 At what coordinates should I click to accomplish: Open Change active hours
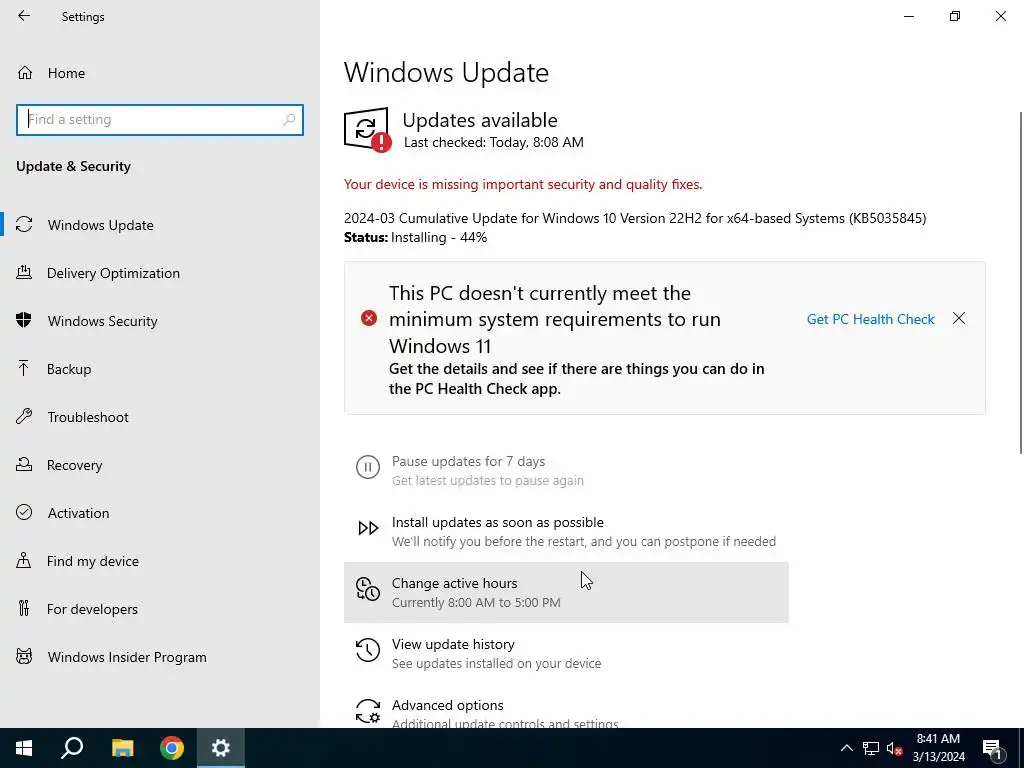coord(566,592)
